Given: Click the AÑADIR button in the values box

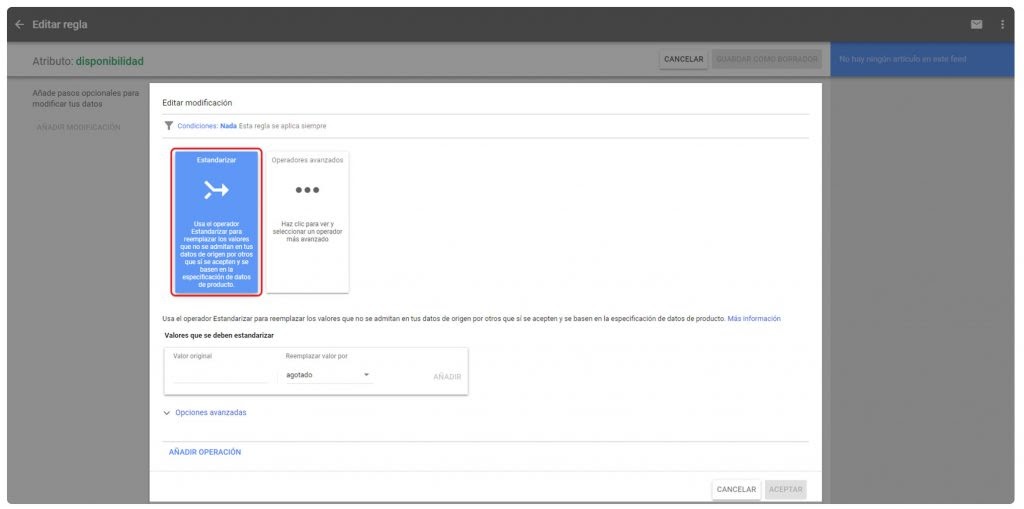Looking at the screenshot, I should tap(447, 377).
